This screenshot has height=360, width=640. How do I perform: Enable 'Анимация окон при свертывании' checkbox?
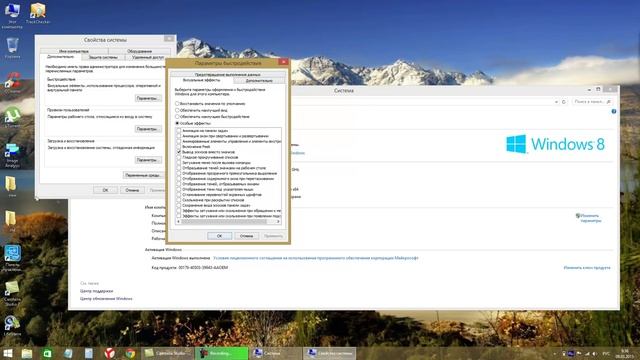pyautogui.click(x=178, y=136)
